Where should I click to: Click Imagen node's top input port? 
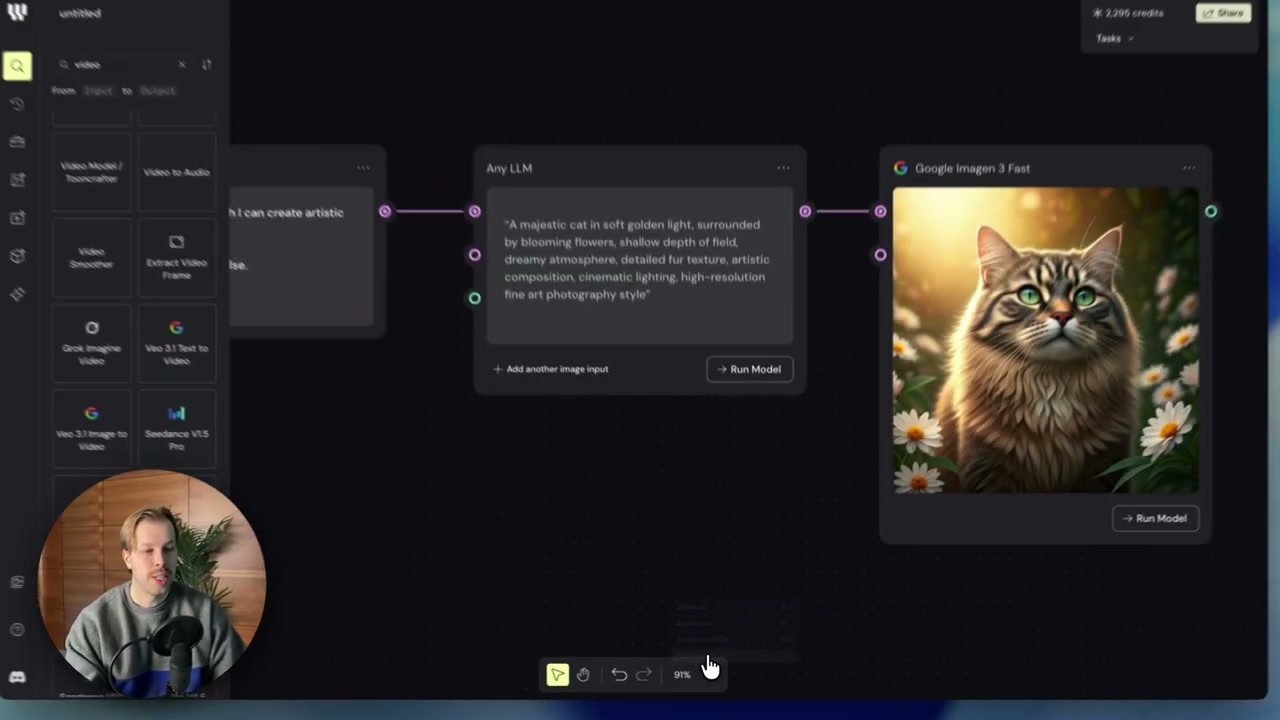pos(880,211)
